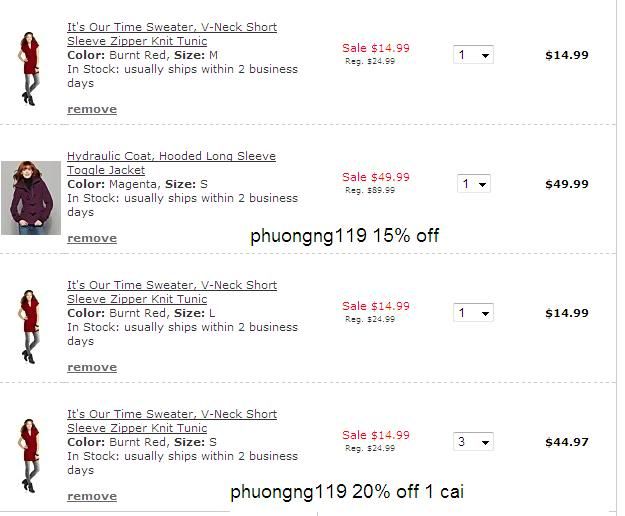
Task: Remove the size S sweater from cart
Action: point(92,496)
